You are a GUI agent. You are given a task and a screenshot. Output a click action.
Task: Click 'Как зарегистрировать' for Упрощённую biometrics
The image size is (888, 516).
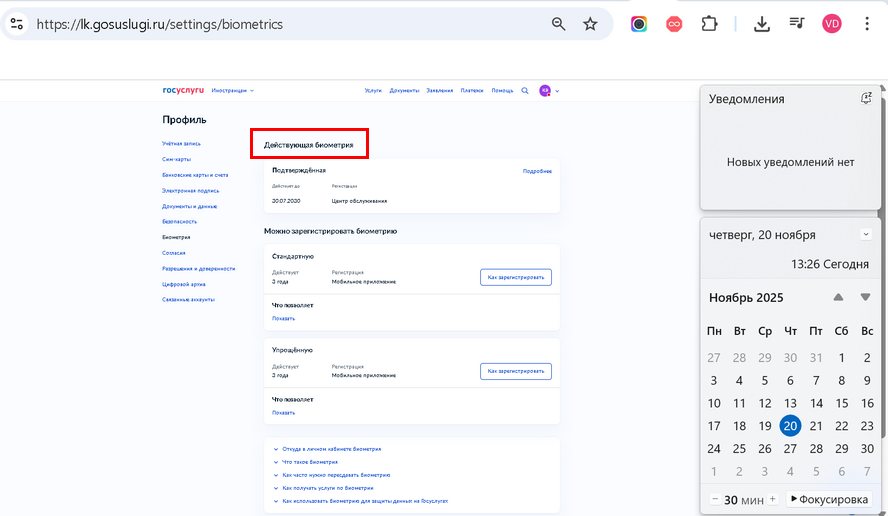pyautogui.click(x=515, y=372)
